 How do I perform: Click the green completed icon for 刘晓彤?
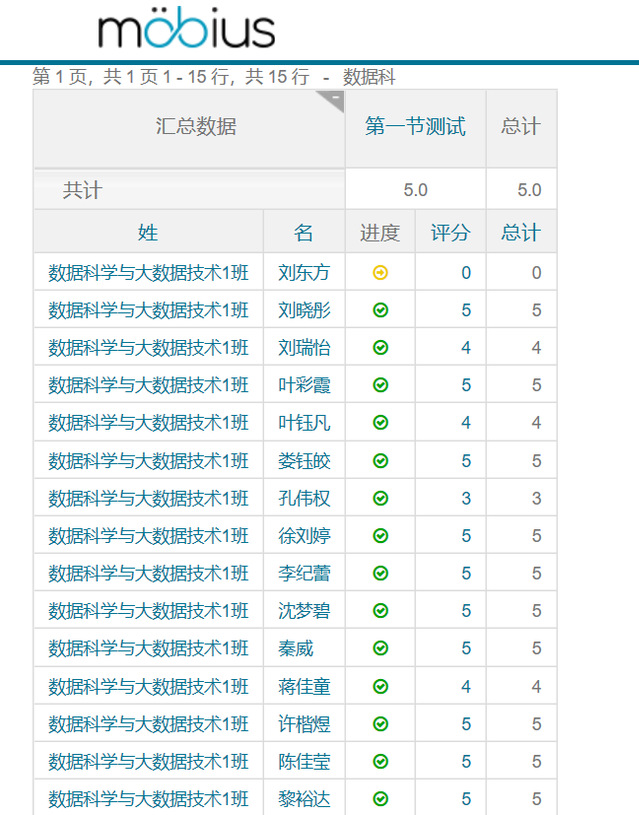(380, 310)
